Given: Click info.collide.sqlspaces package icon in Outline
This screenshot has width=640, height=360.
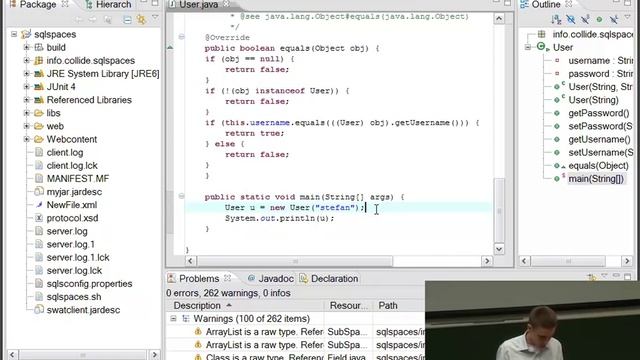Looking at the screenshot, I should (542, 34).
